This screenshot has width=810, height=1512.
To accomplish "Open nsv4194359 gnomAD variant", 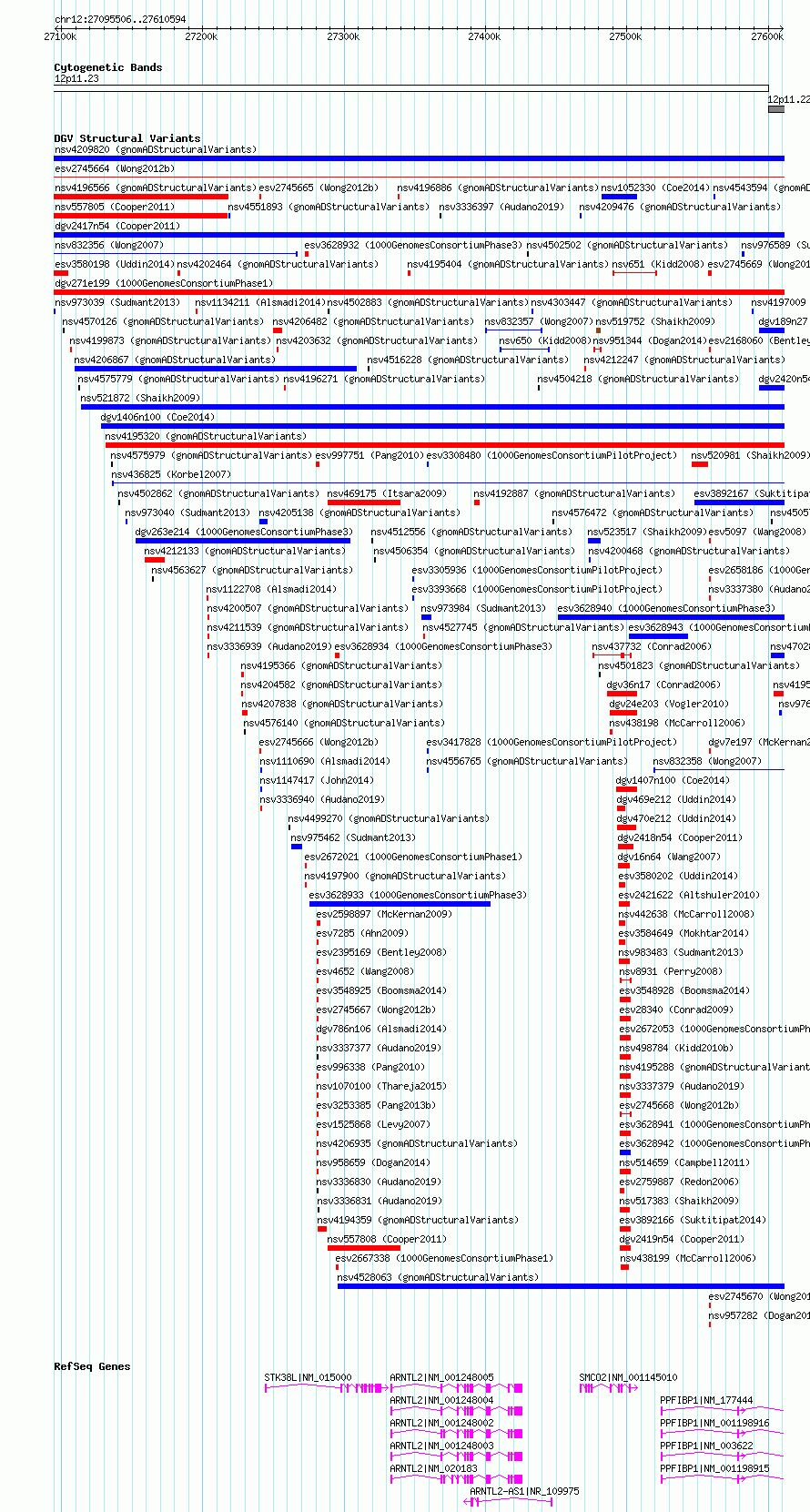I will pyautogui.click(x=418, y=1220).
